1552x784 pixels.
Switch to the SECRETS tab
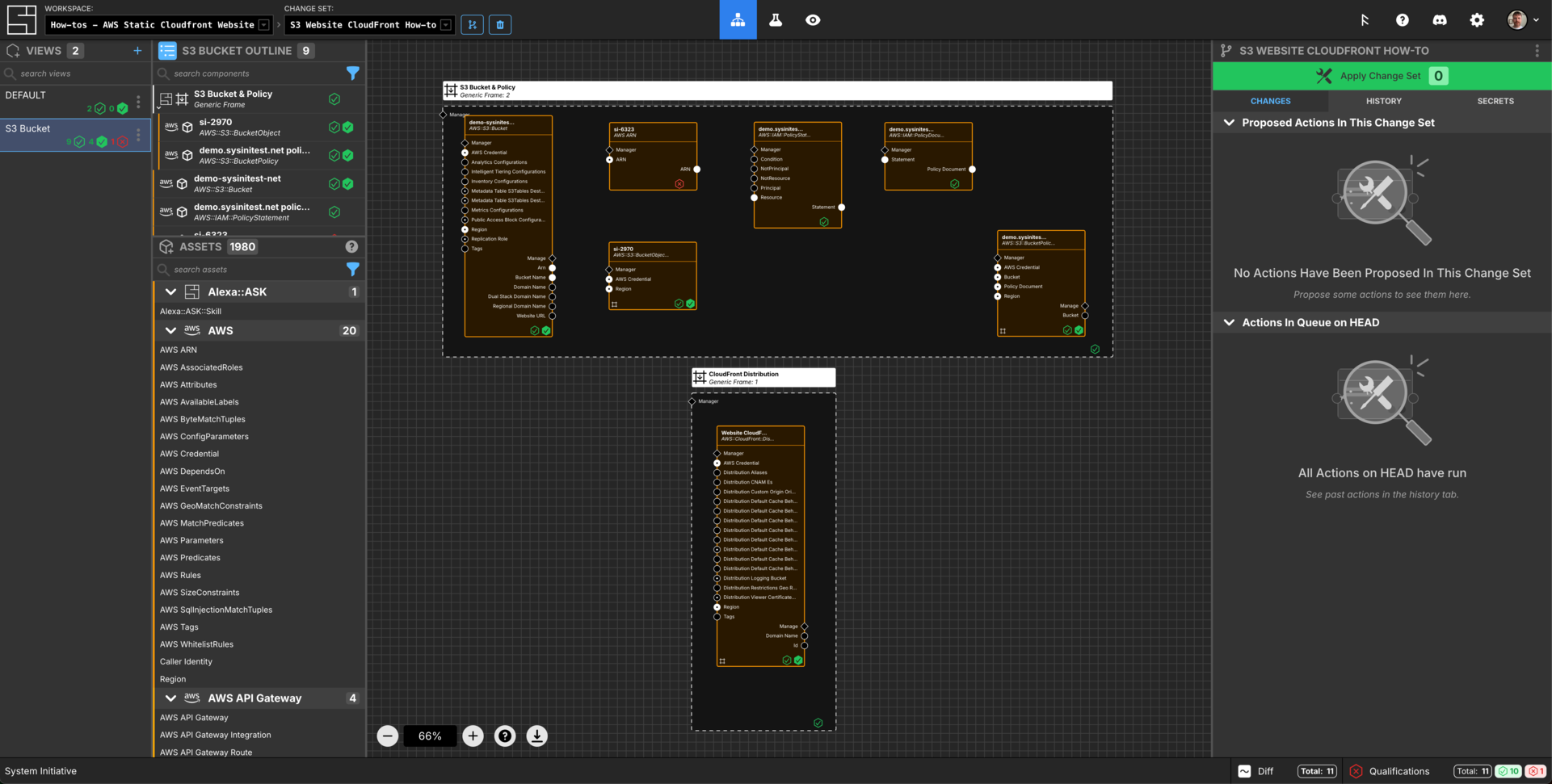(x=1495, y=101)
